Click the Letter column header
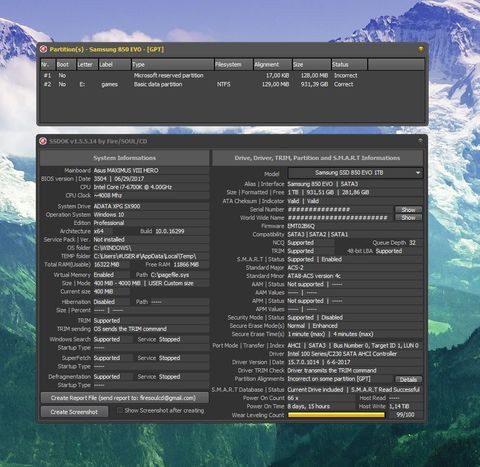This screenshot has height=467, width=480. [87, 65]
